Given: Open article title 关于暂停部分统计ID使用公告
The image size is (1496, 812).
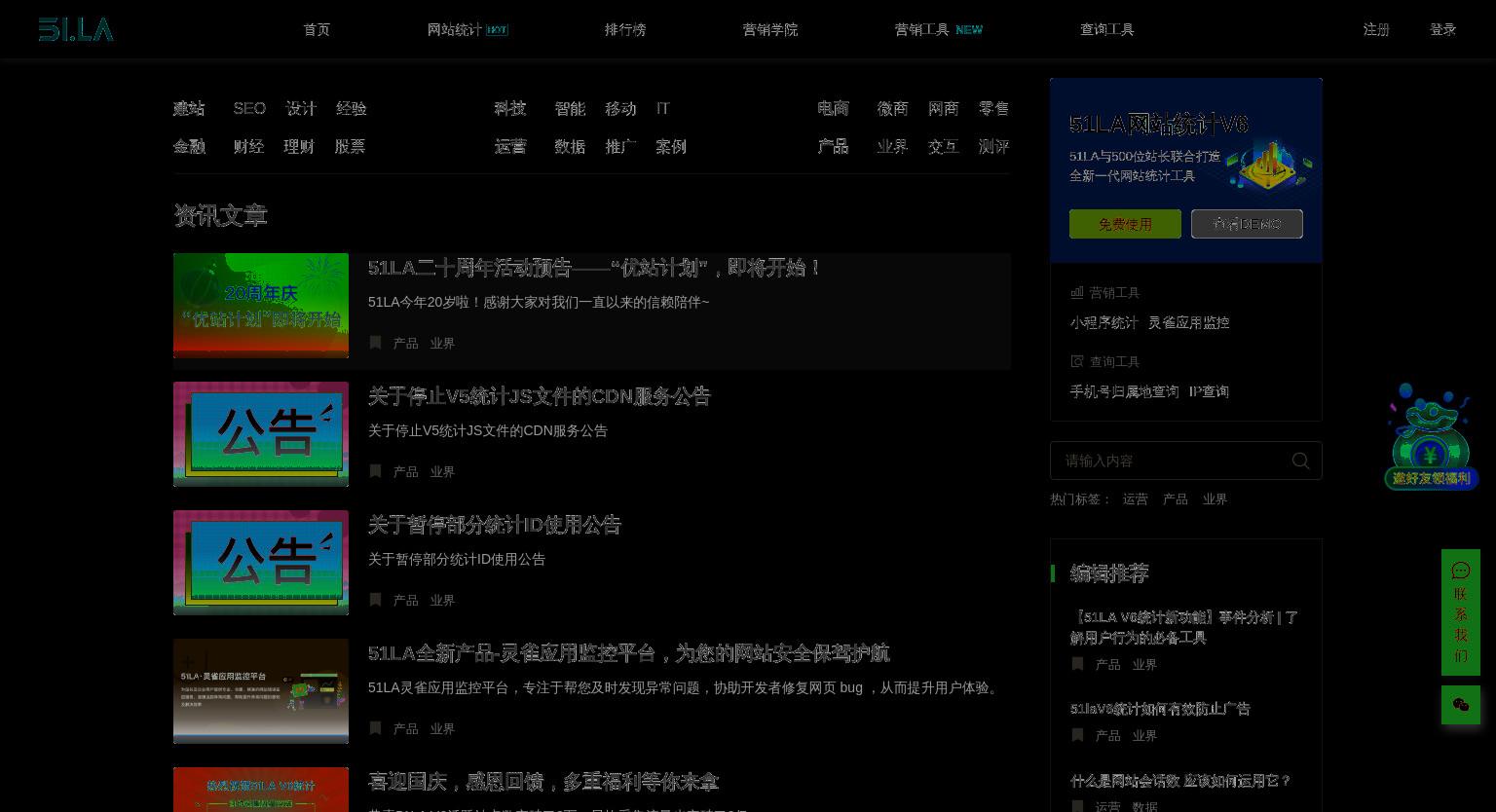Looking at the screenshot, I should click(x=495, y=525).
